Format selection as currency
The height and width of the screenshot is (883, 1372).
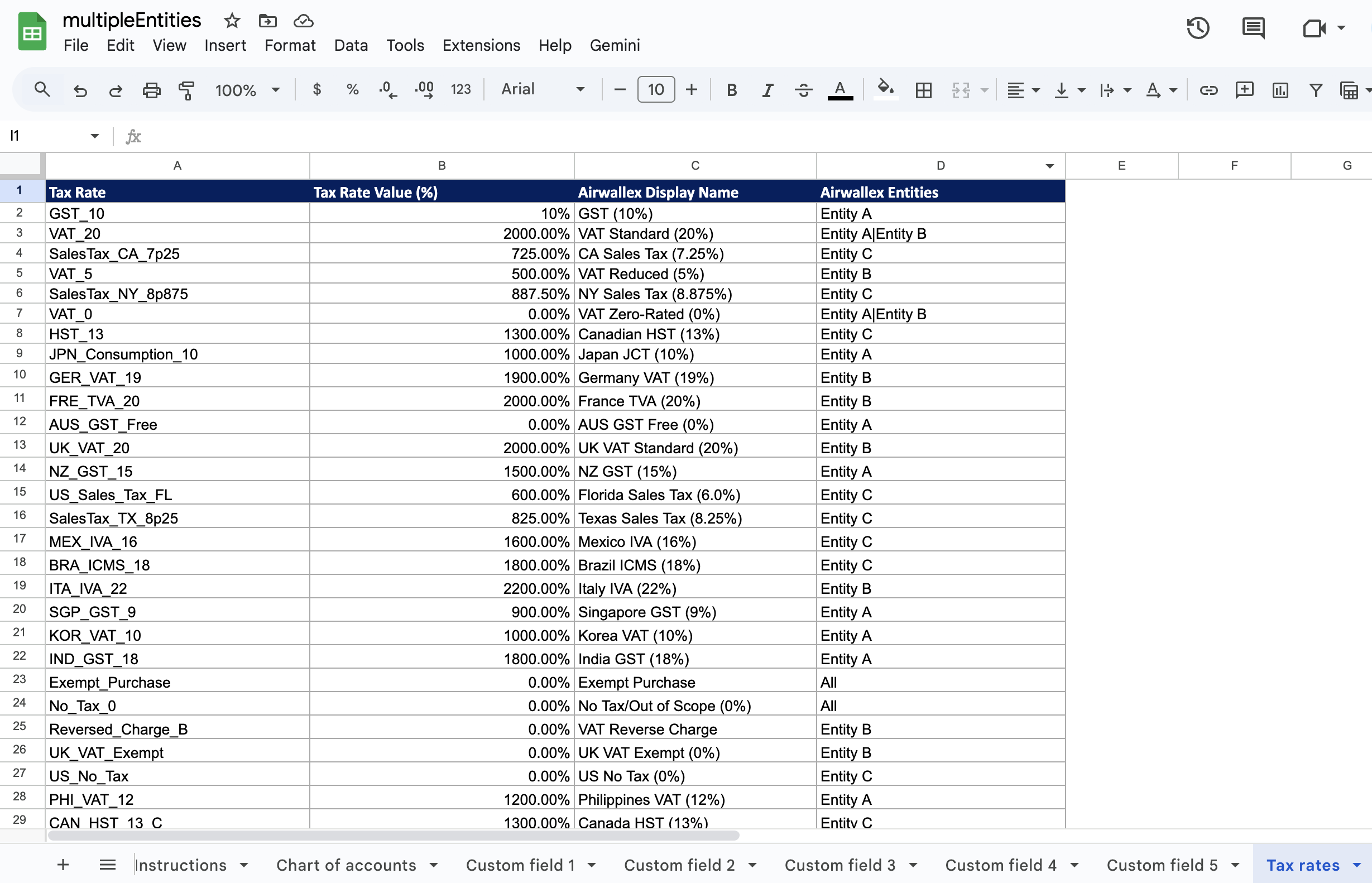(316, 89)
